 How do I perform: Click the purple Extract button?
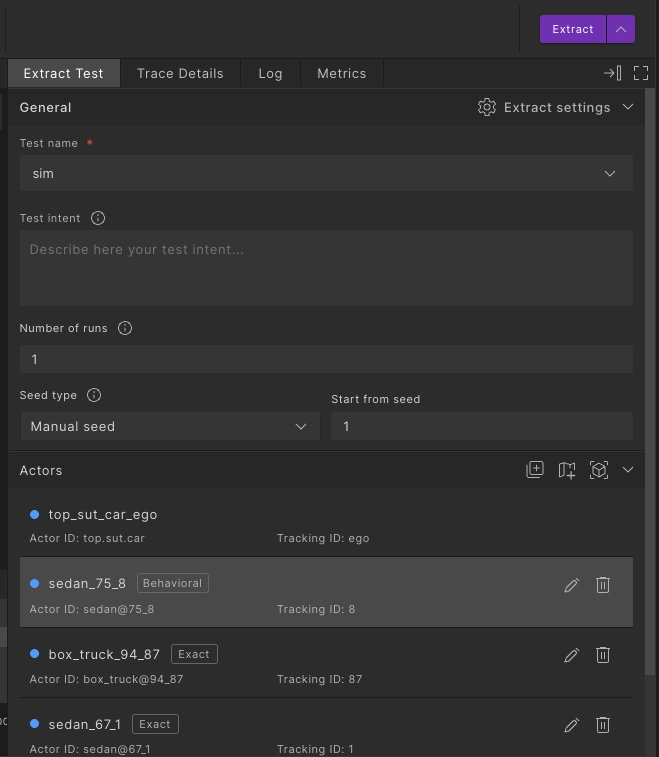pos(573,29)
